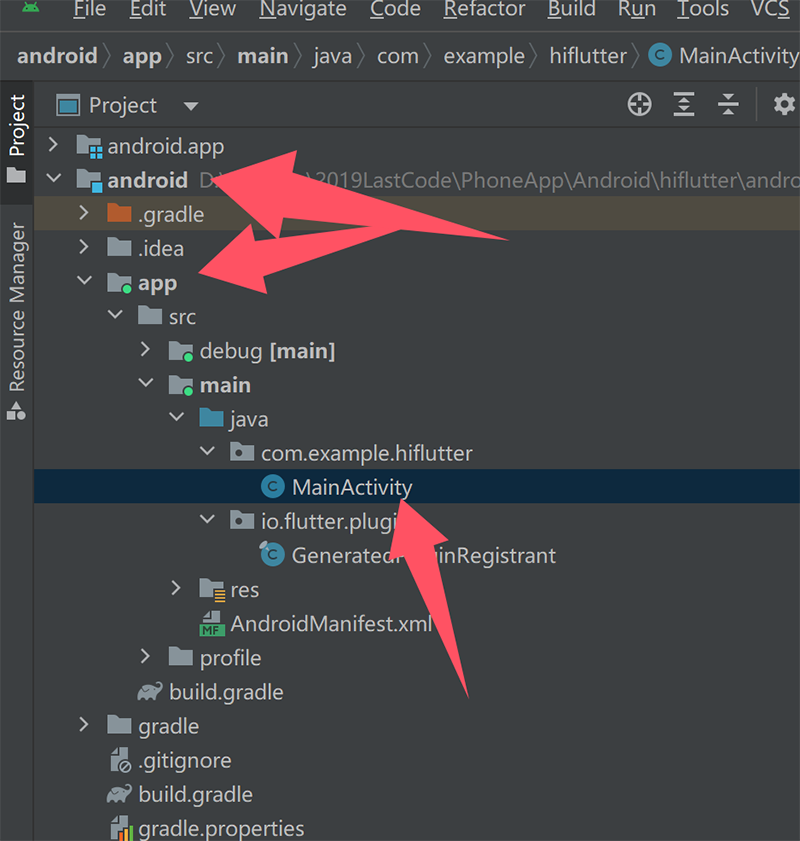Collapse the main source set folder
This screenshot has height=841, width=800.
(x=146, y=382)
